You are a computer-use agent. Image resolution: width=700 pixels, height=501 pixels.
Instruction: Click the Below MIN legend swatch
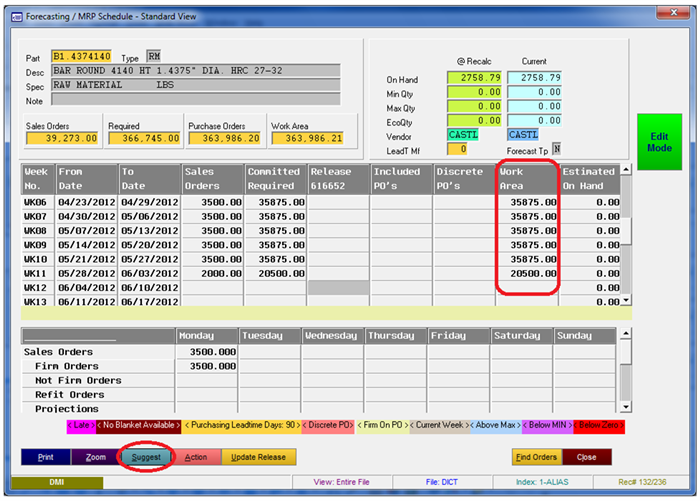pyautogui.click(x=547, y=426)
